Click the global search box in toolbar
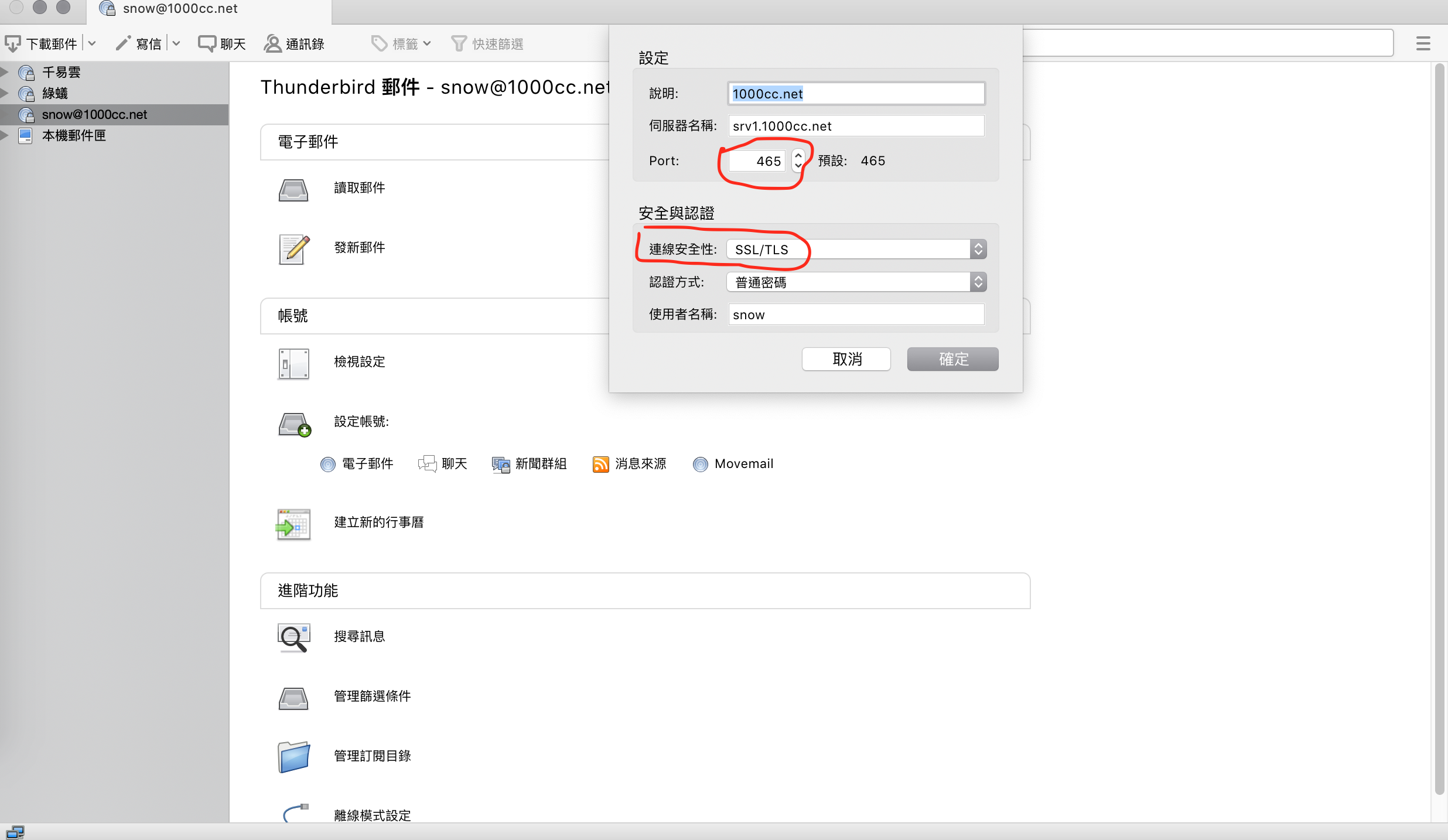The height and width of the screenshot is (840, 1448). tap(1208, 43)
